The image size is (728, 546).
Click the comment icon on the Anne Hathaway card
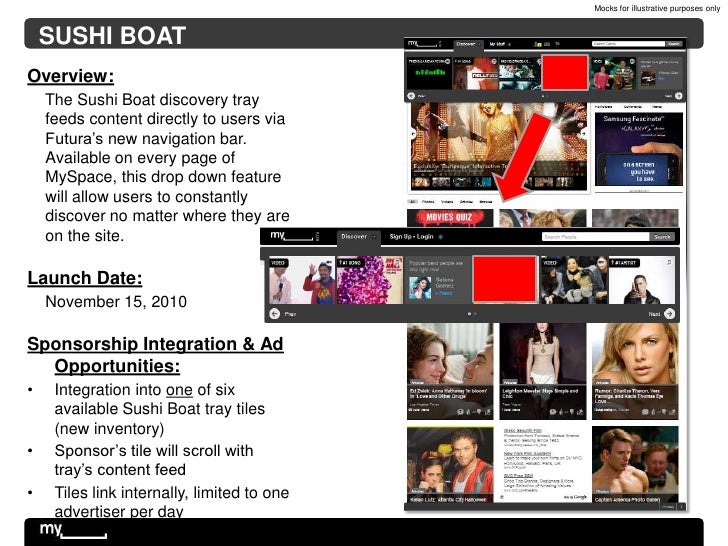tap(460, 412)
